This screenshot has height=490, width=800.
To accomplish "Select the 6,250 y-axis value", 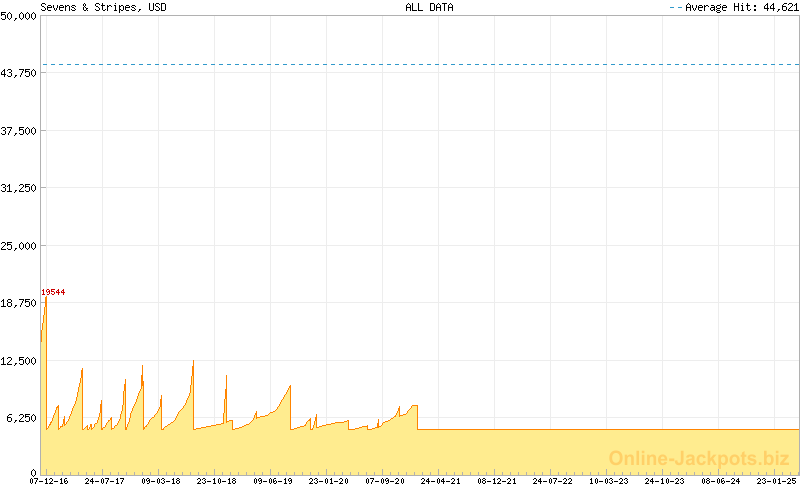I will pyautogui.click(x=20, y=418).
